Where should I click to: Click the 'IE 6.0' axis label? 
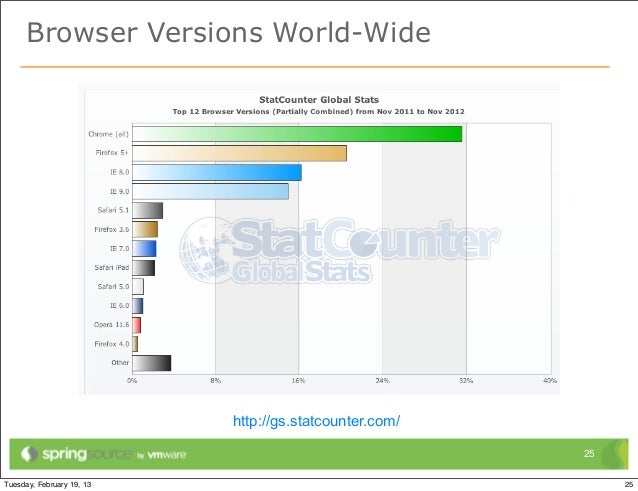point(120,306)
